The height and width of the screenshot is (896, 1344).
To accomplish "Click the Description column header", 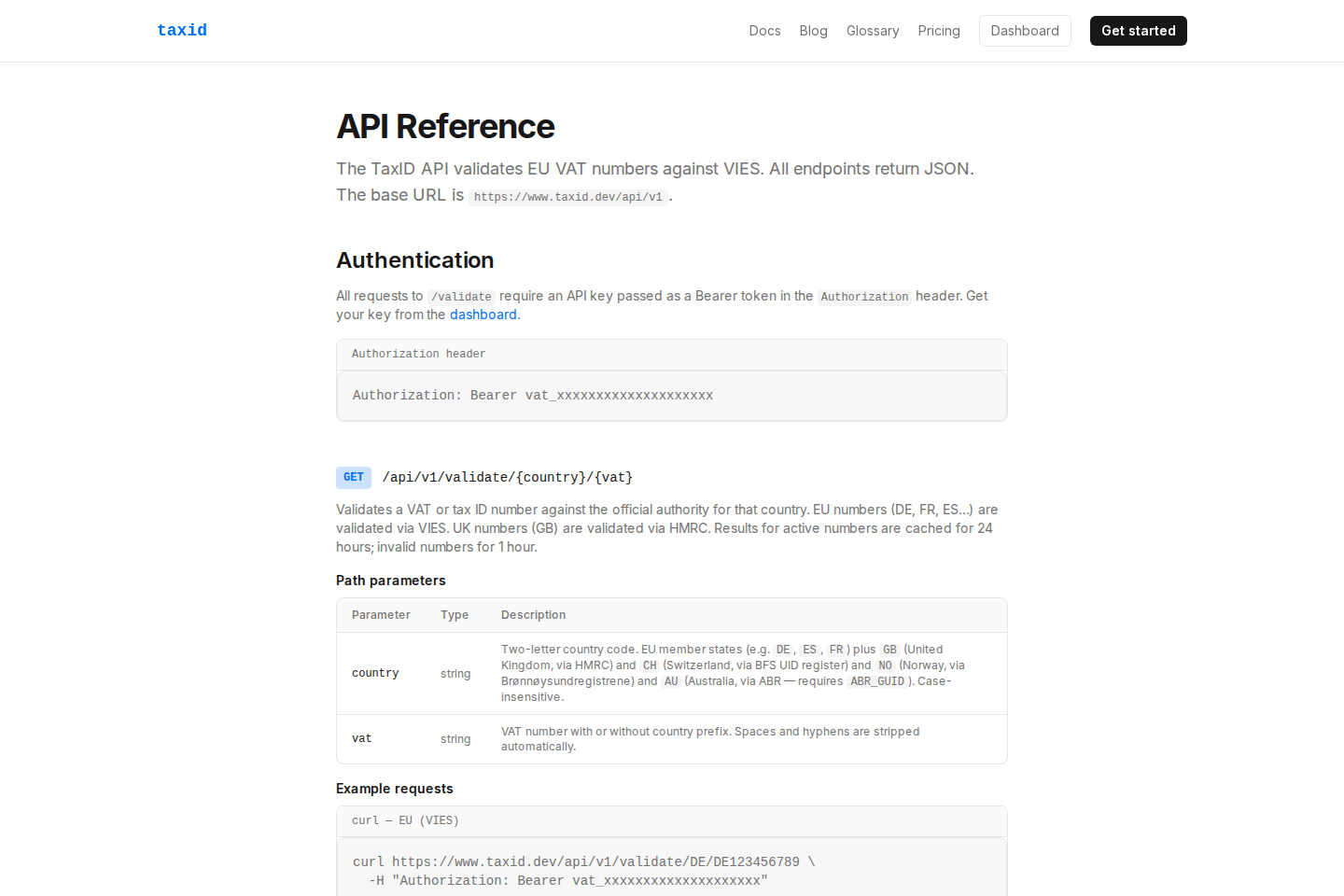I will coord(533,615).
